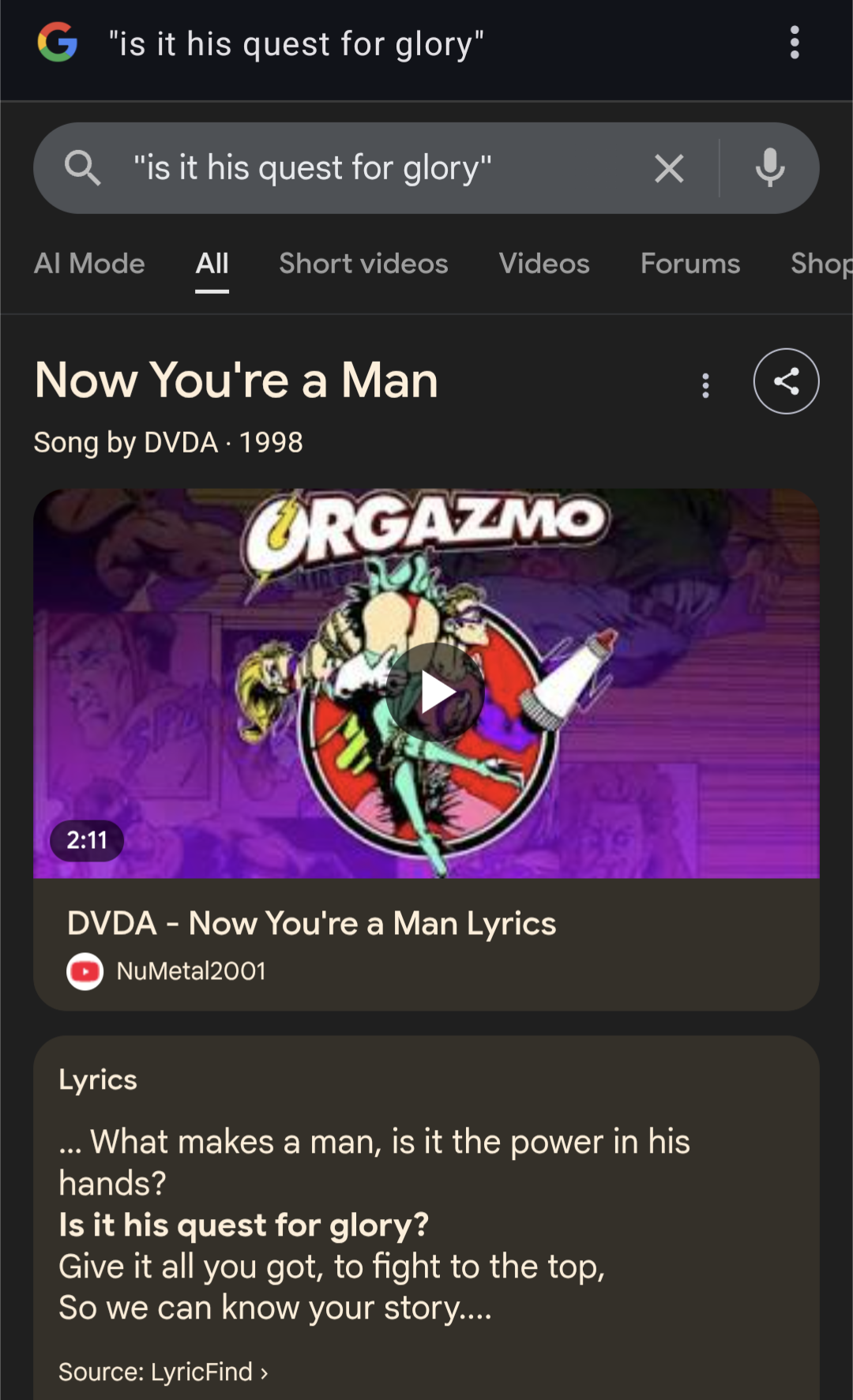Viewport: 853px width, 1400px height.
Task: Share the Now You're a Man result
Action: (x=786, y=381)
